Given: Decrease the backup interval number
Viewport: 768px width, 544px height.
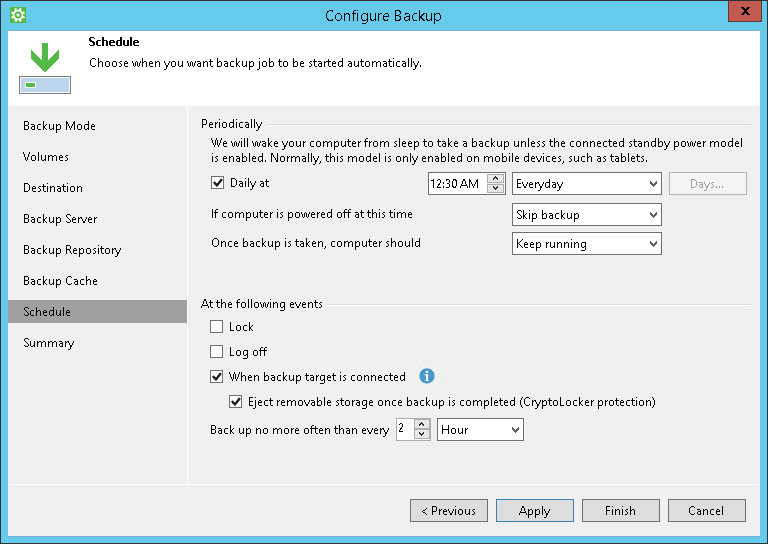Looking at the screenshot, I should (x=422, y=434).
